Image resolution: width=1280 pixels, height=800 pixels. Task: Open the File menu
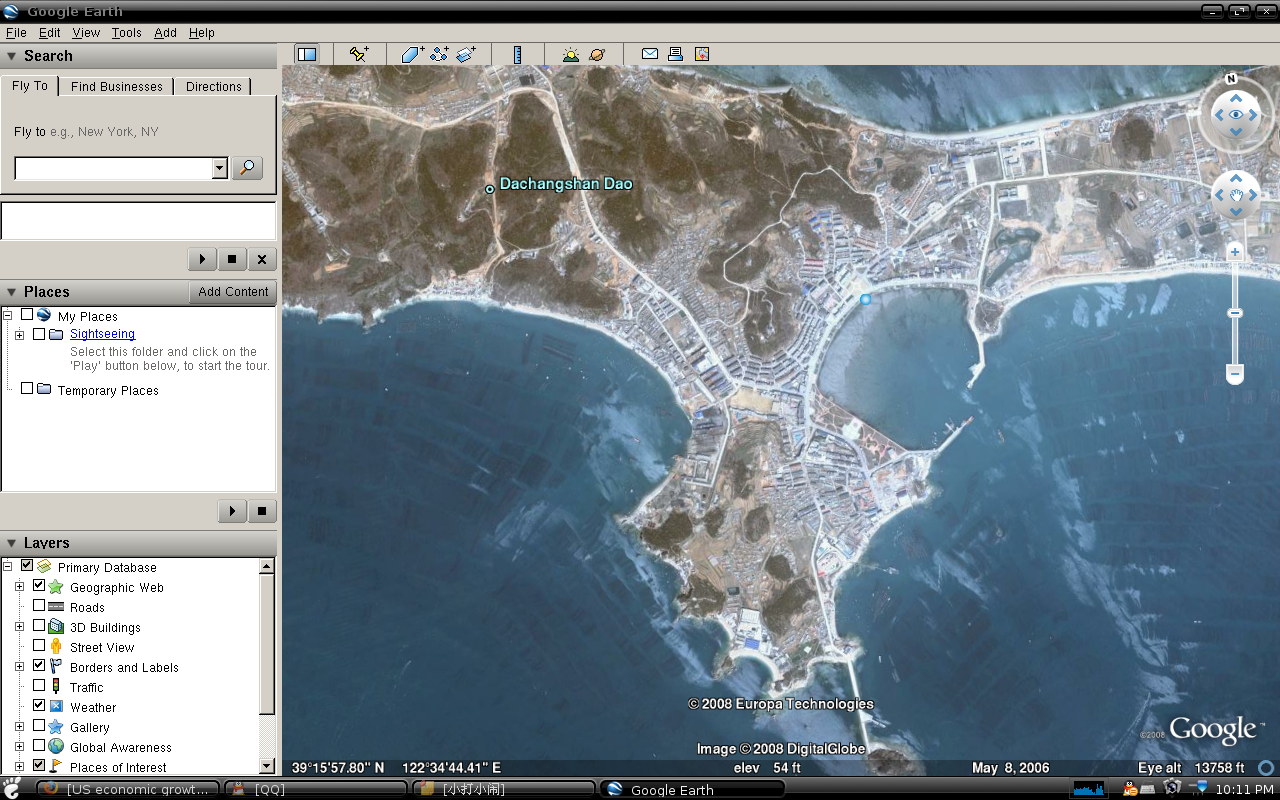16,32
